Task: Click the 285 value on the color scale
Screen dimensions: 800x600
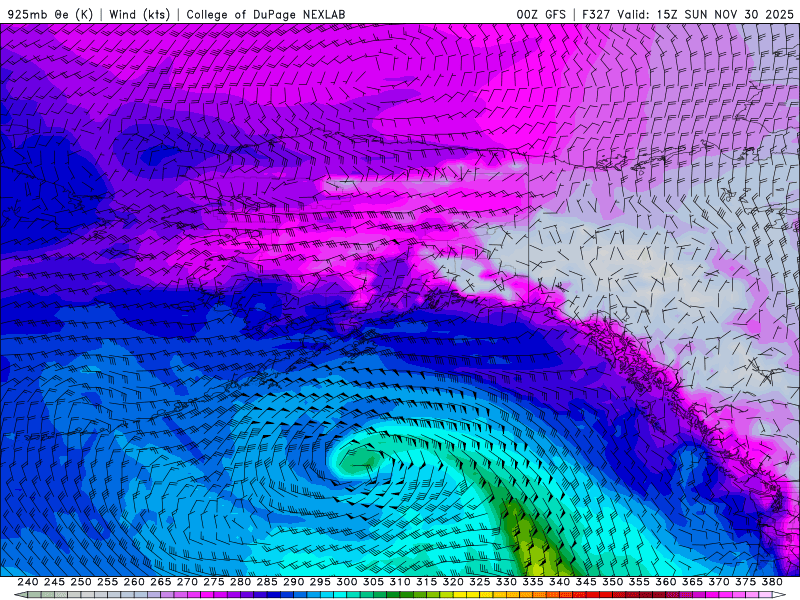Action: pos(266,582)
